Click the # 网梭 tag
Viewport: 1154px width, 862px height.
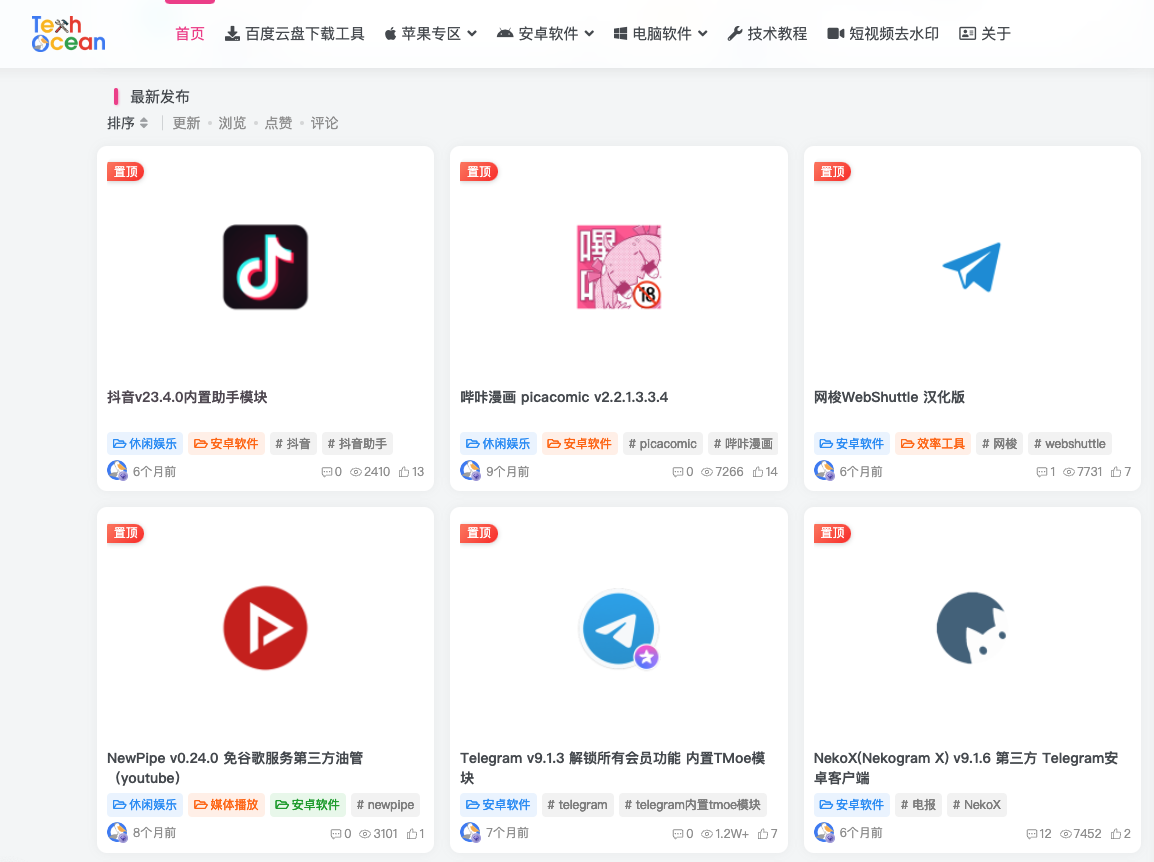coord(999,444)
